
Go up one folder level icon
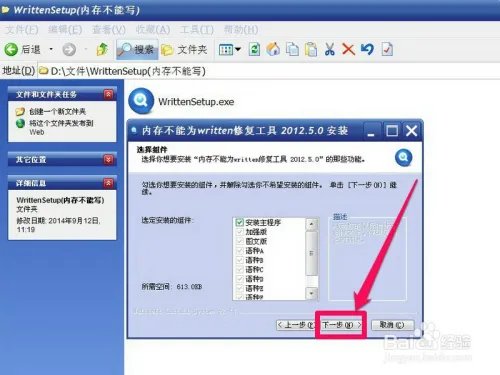click(102, 49)
